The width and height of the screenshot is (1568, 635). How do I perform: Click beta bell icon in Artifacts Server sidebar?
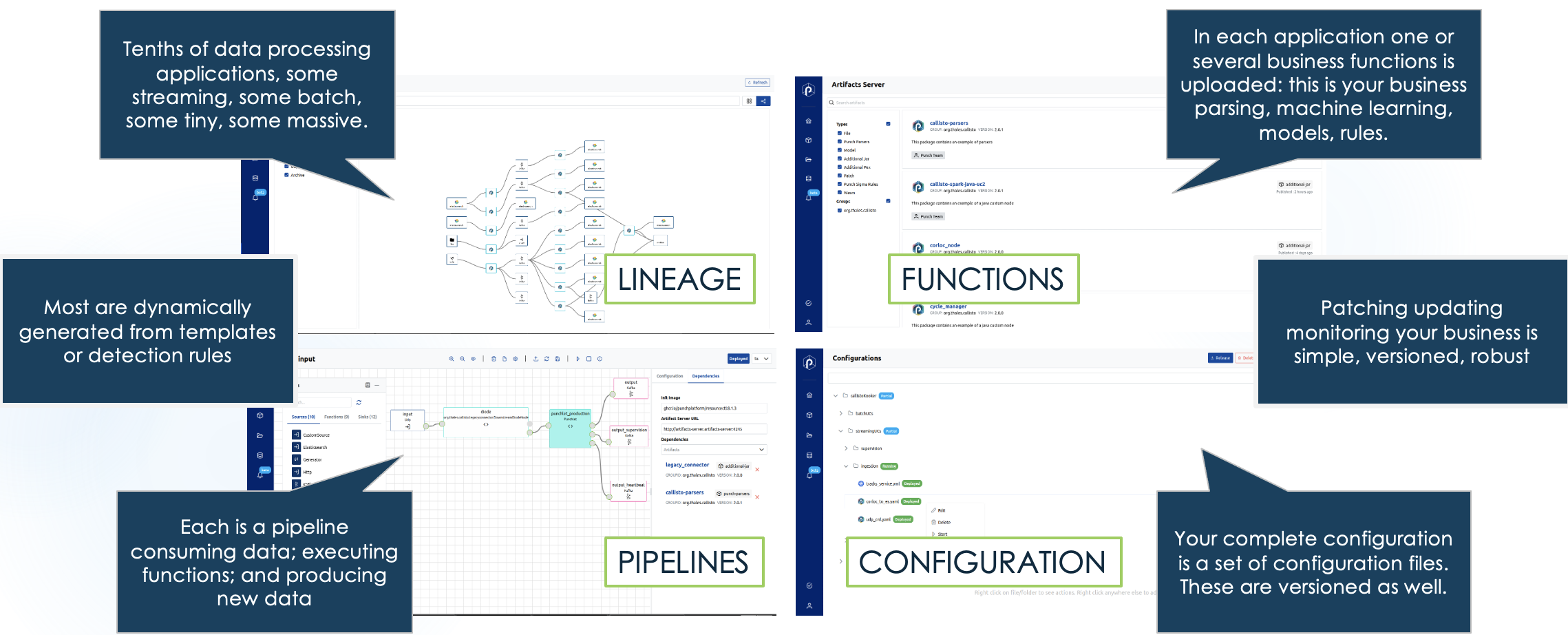pos(810,196)
